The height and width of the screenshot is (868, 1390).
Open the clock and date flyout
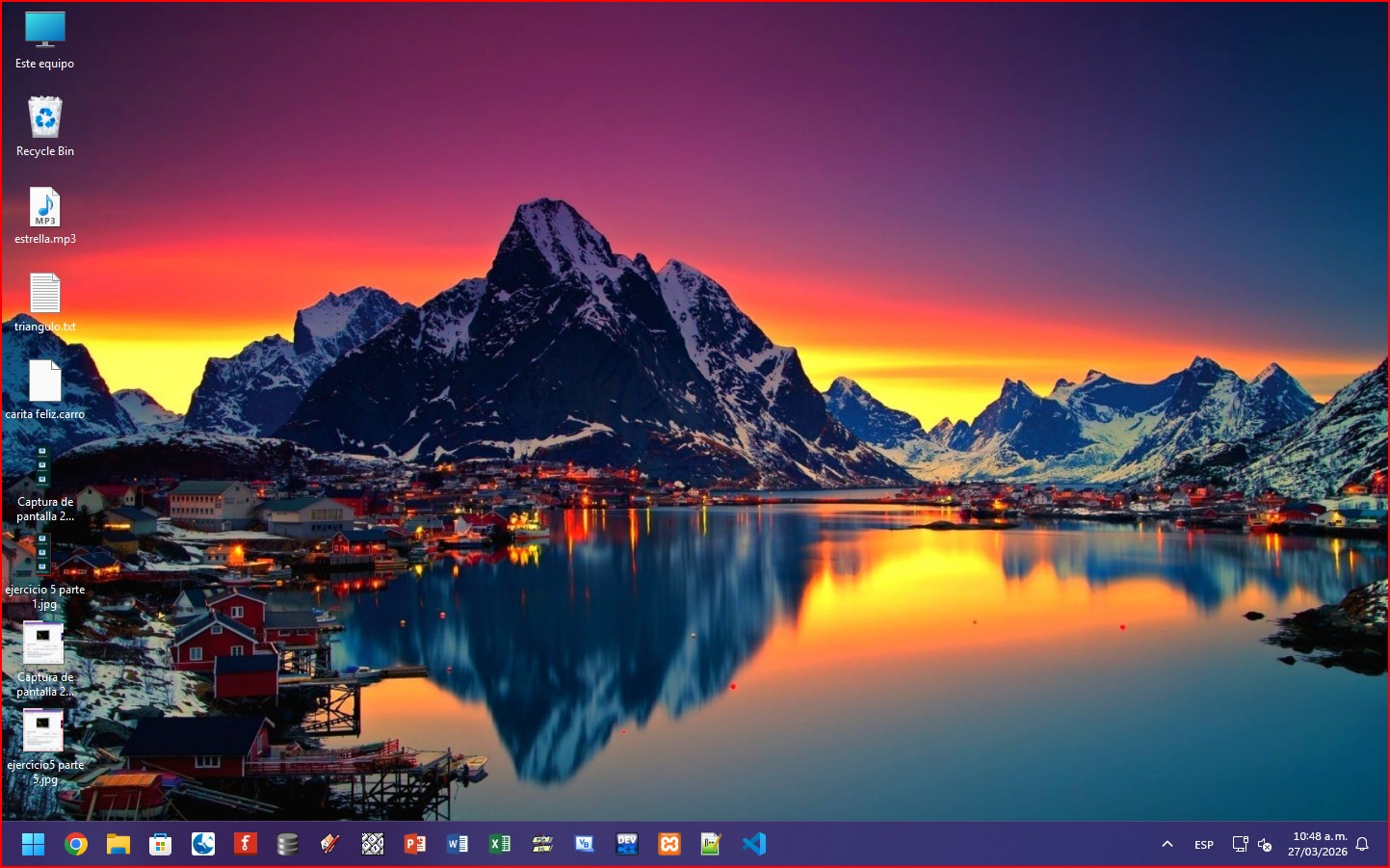pyautogui.click(x=1318, y=845)
